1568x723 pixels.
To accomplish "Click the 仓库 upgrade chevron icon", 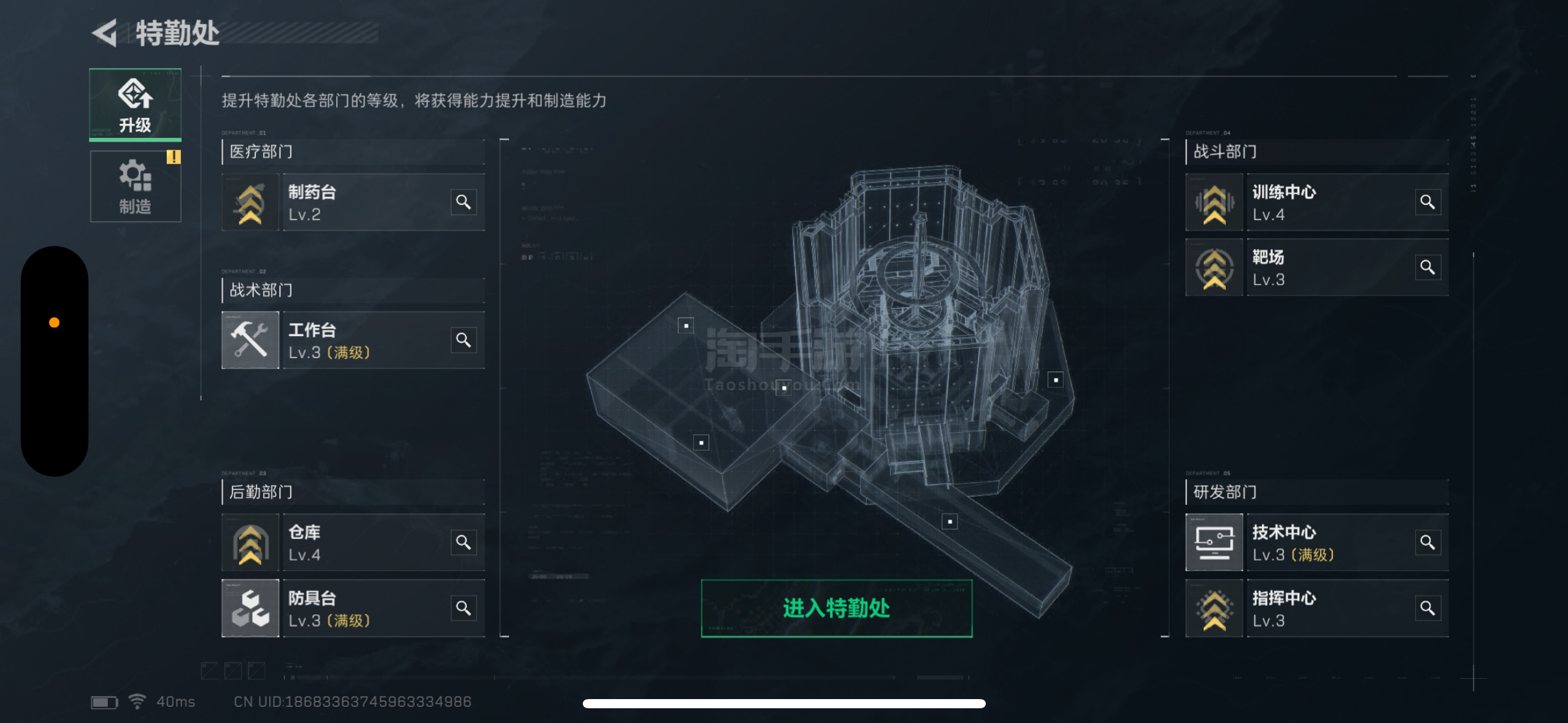I will coord(250,543).
